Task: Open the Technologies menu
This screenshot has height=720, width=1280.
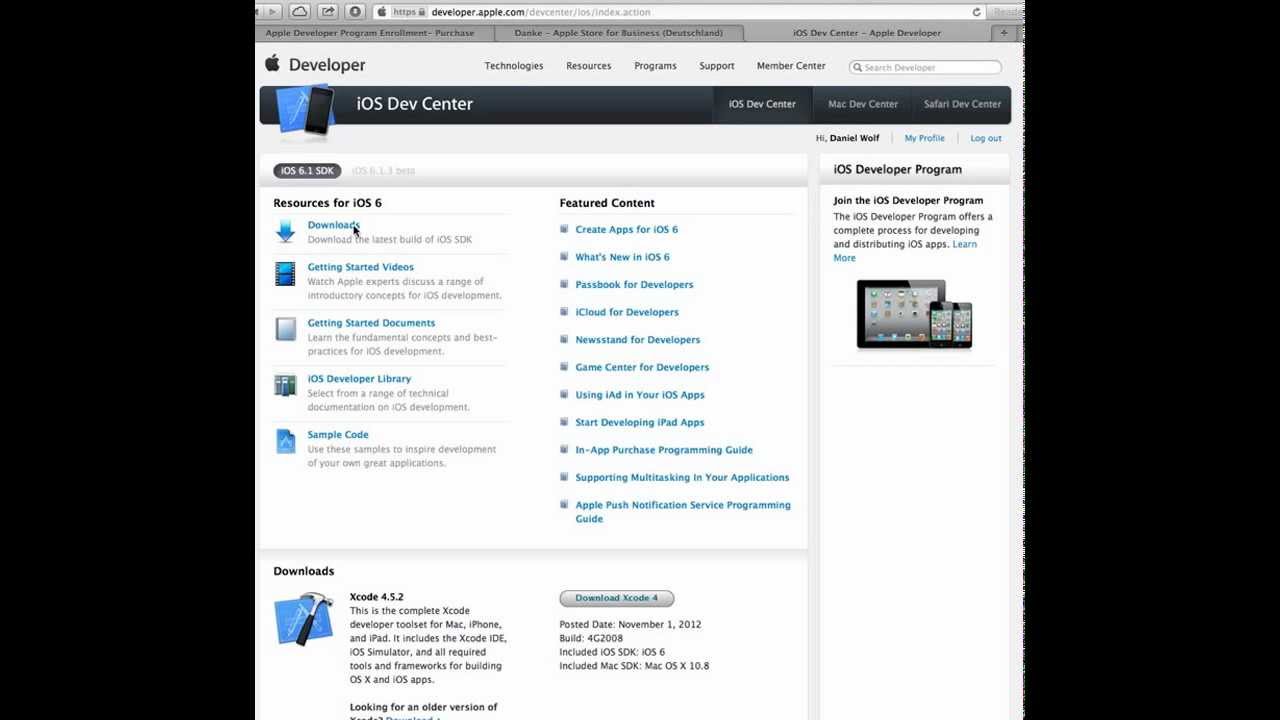Action: [x=514, y=66]
